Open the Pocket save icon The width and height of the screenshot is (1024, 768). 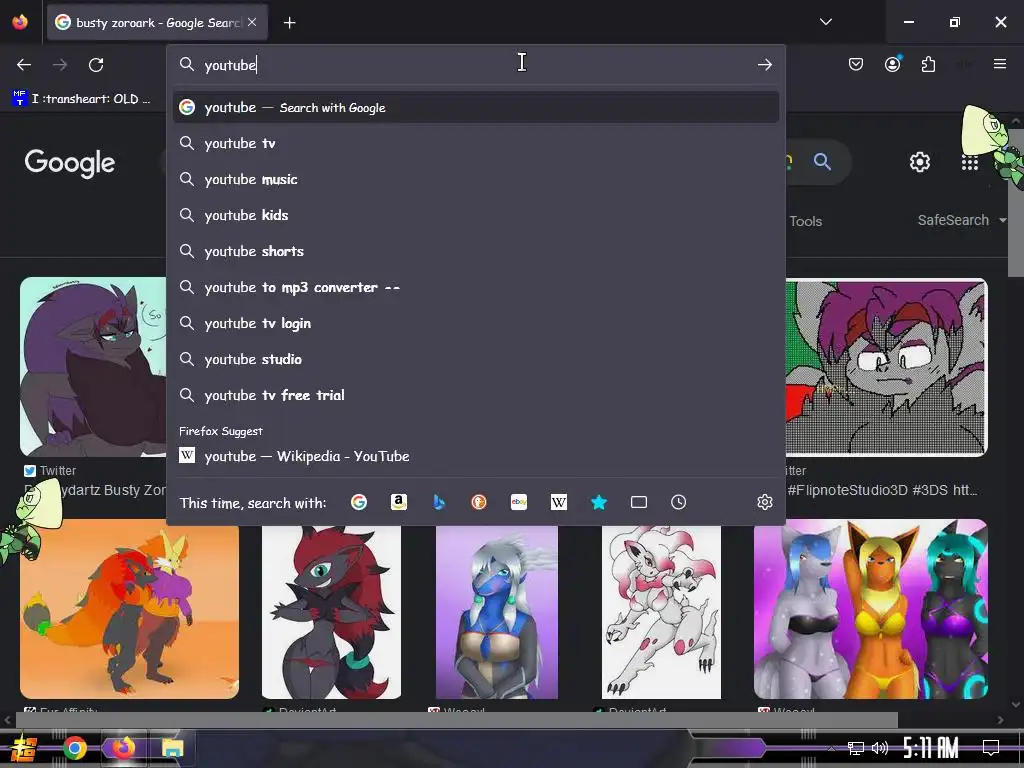[x=856, y=64]
